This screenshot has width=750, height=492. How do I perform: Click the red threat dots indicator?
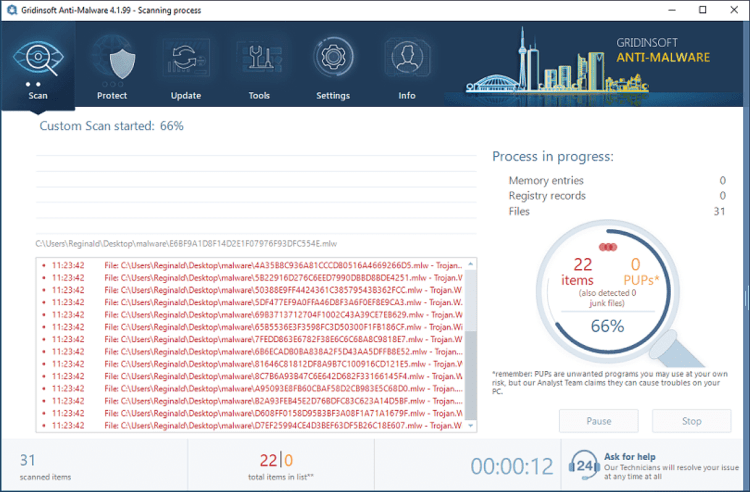[607, 247]
